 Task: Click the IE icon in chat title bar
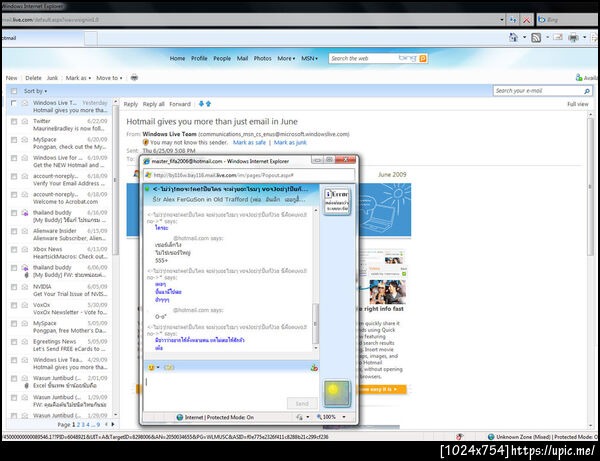coord(147,161)
